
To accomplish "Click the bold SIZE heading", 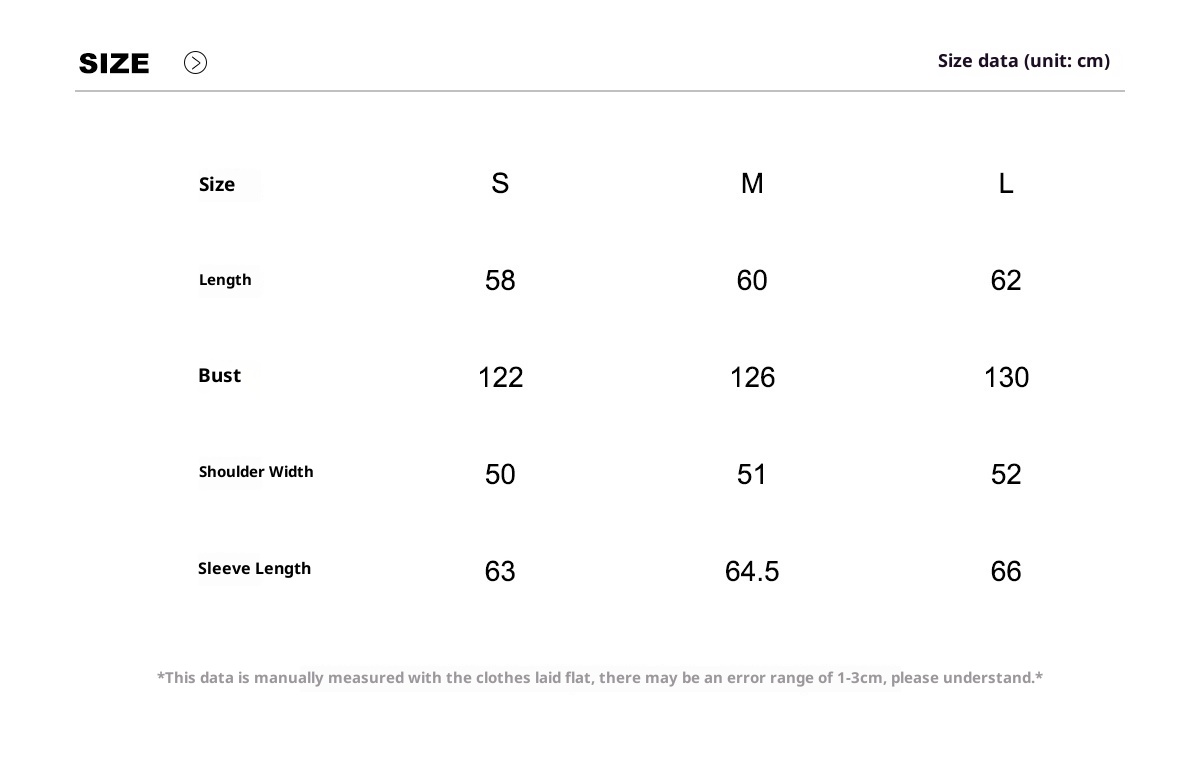I will 114,64.
